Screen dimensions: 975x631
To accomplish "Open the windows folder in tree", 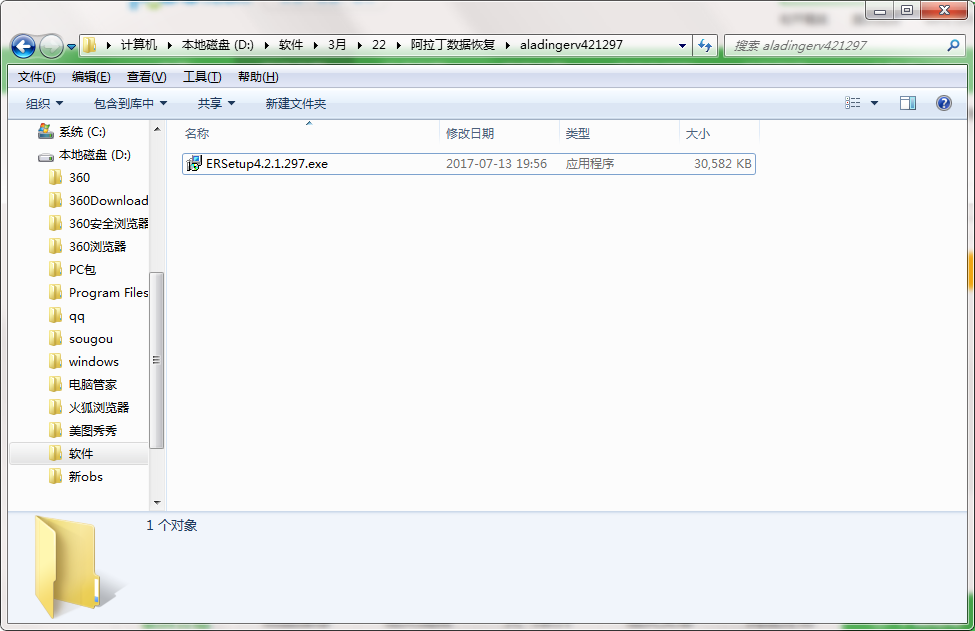I will (93, 361).
